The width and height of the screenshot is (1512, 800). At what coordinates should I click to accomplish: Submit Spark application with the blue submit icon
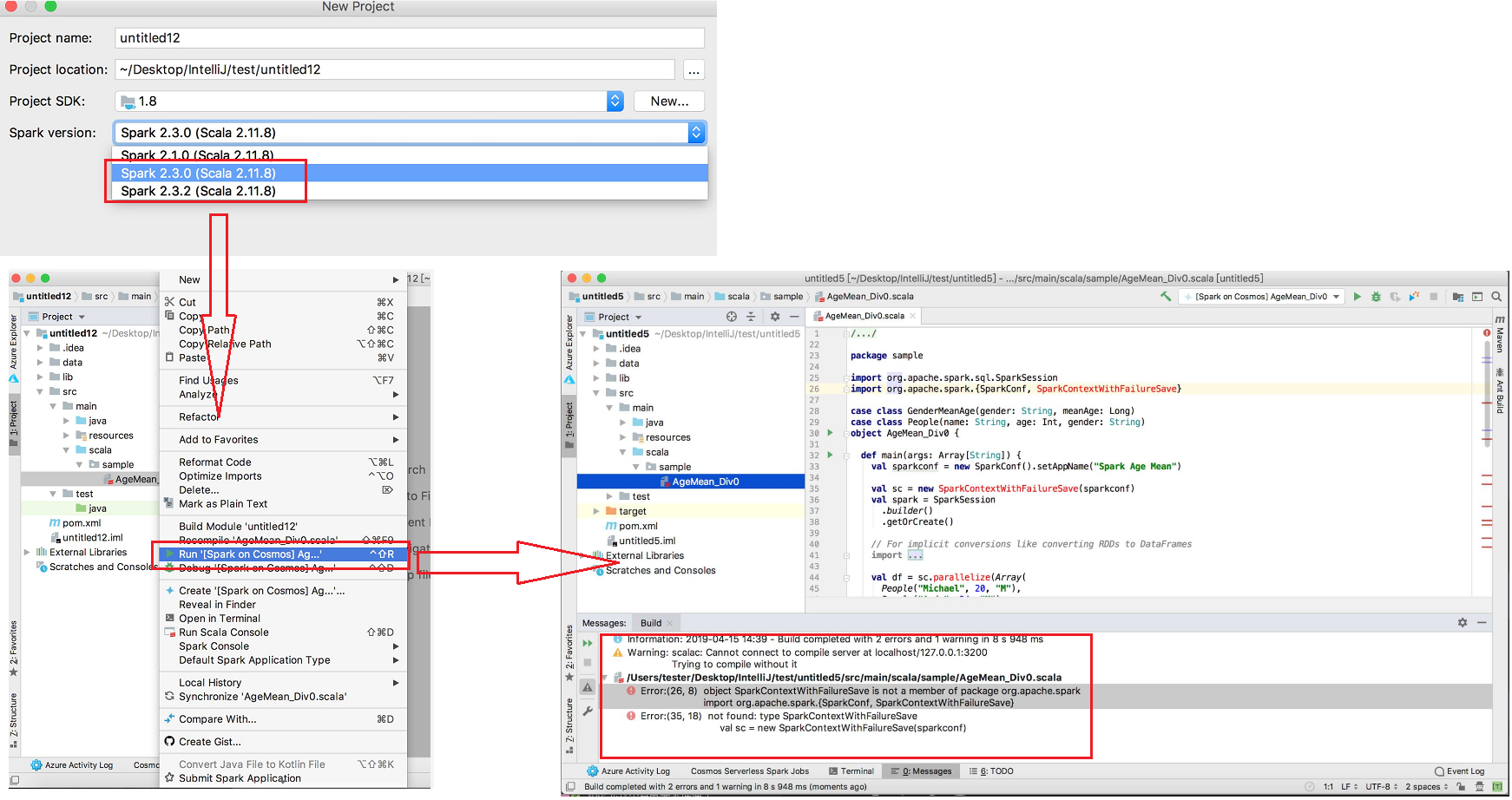pyautogui.click(x=1413, y=296)
